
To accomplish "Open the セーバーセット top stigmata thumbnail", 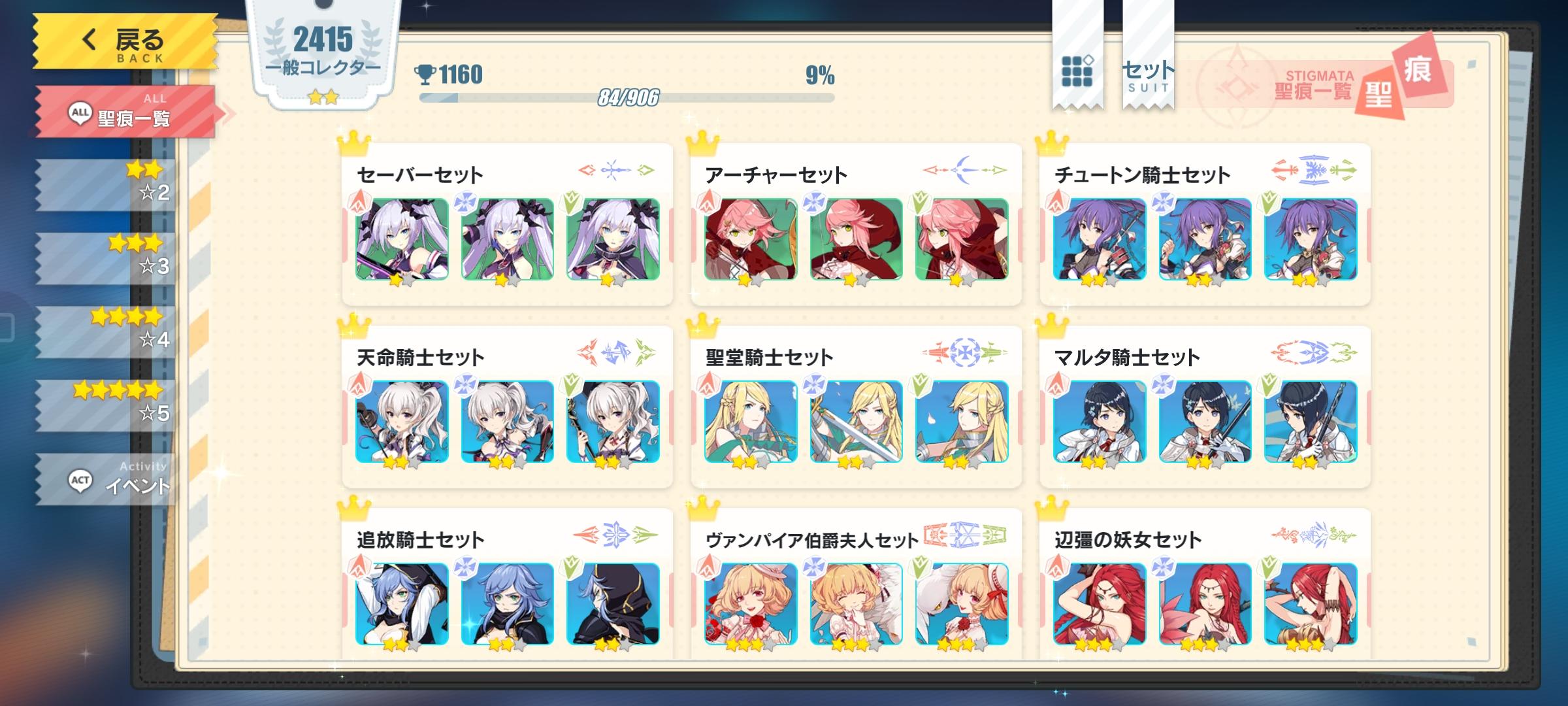I will [402, 239].
